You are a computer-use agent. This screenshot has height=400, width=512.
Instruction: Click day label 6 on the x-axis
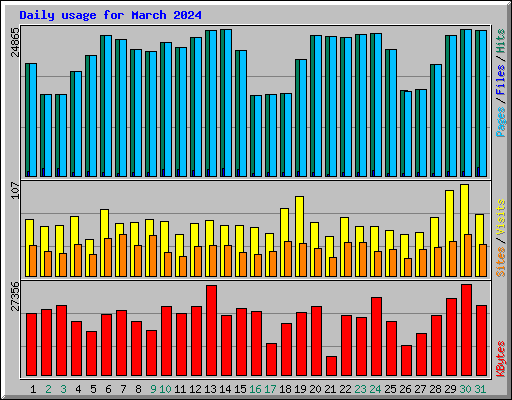pos(108,389)
